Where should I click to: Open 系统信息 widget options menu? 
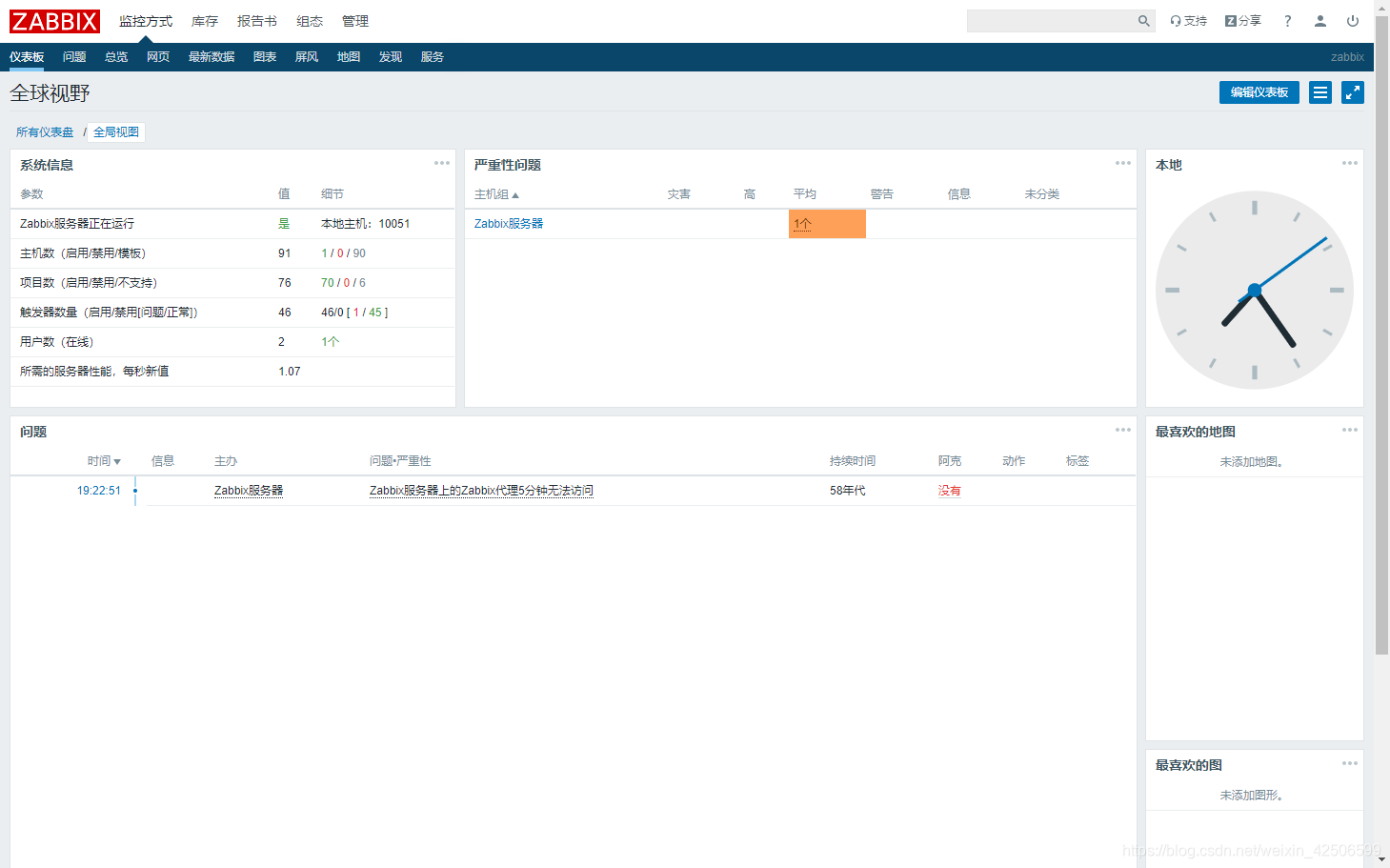coord(442,163)
